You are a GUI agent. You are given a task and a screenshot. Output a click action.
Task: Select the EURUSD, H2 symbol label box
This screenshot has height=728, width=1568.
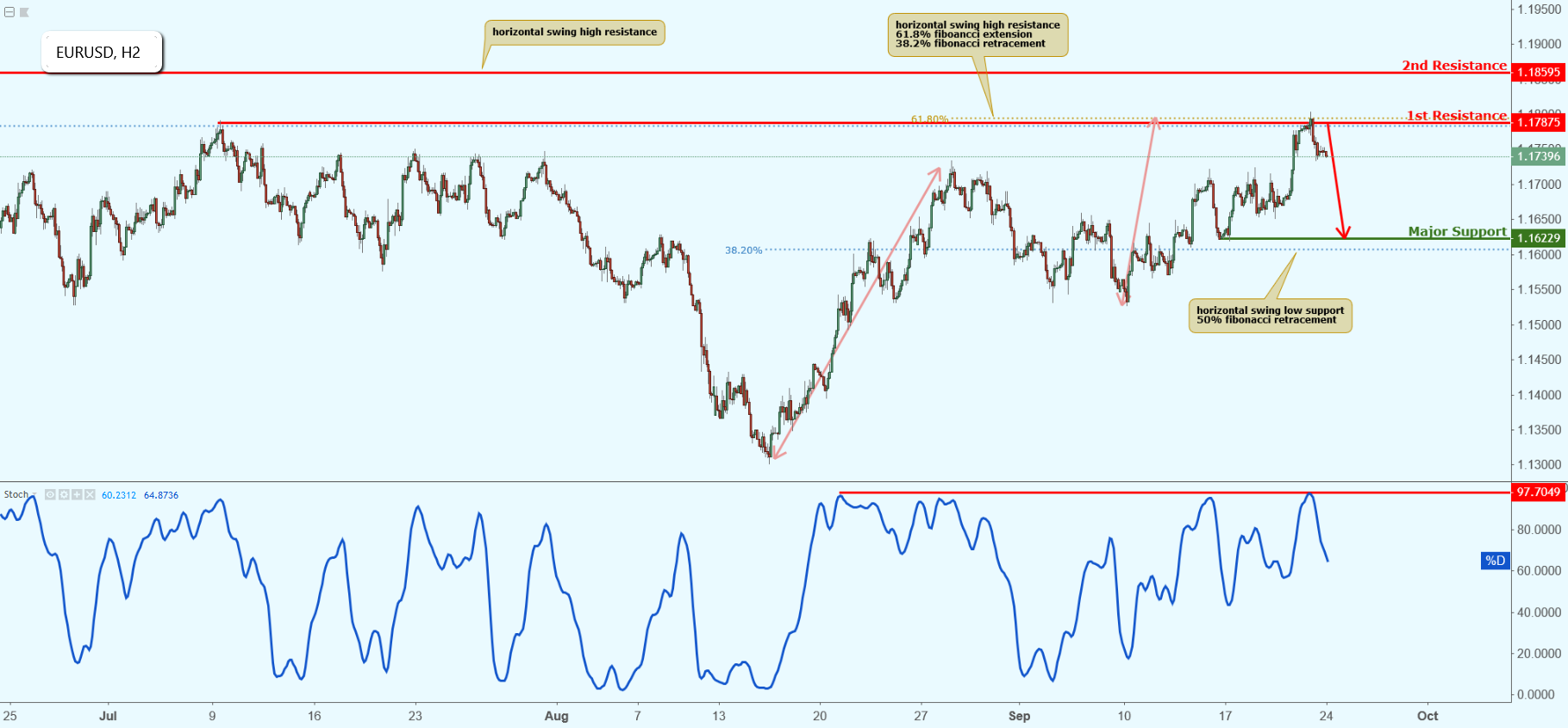click(x=102, y=53)
